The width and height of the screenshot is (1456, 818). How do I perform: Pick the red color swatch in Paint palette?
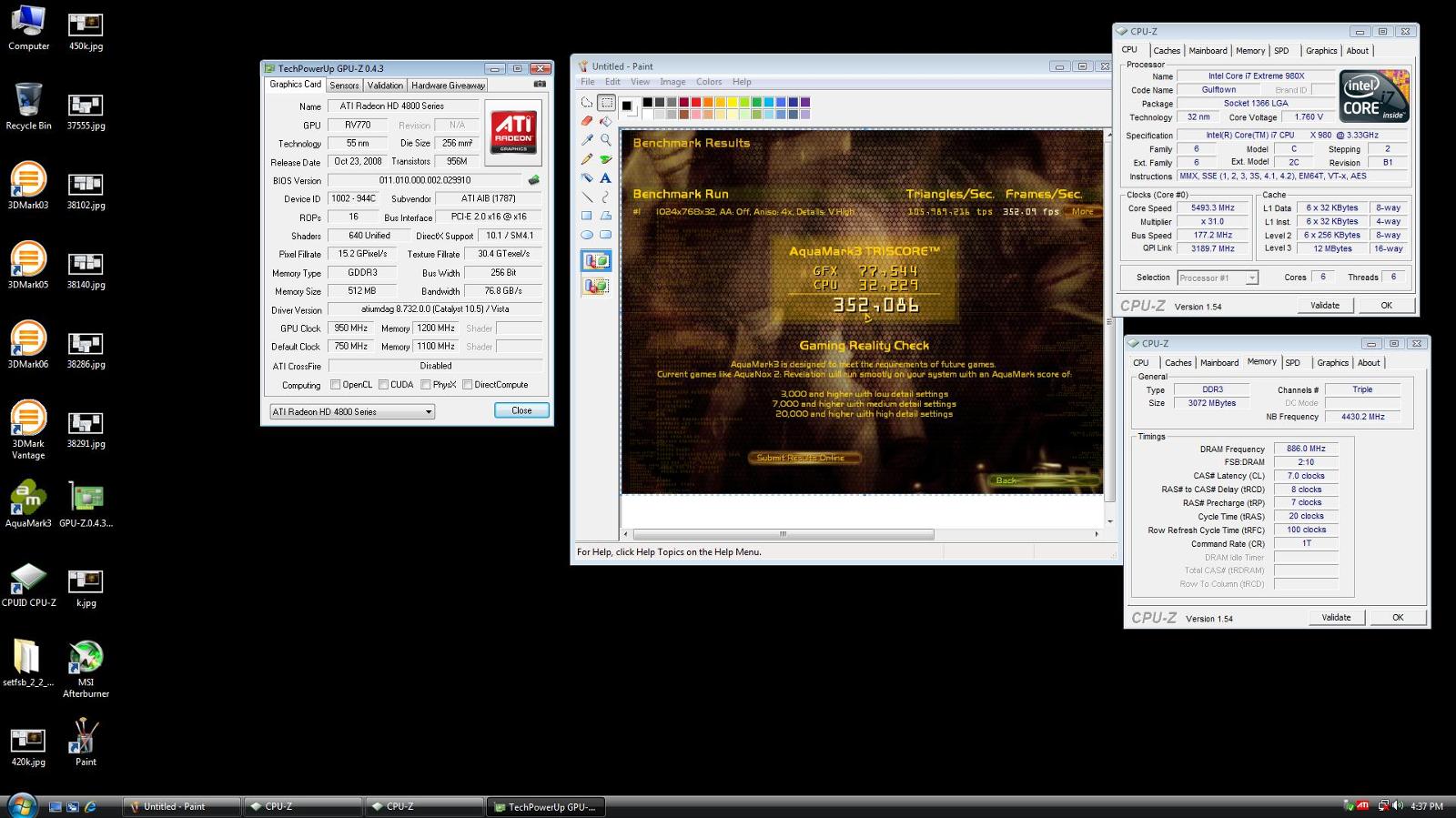coord(696,102)
